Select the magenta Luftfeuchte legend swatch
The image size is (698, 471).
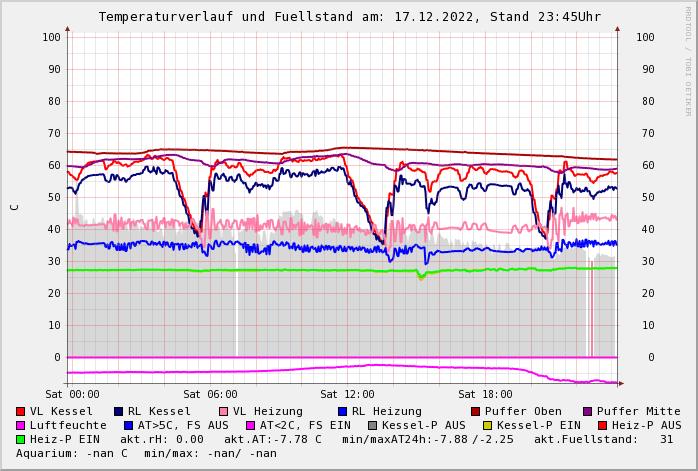21,425
